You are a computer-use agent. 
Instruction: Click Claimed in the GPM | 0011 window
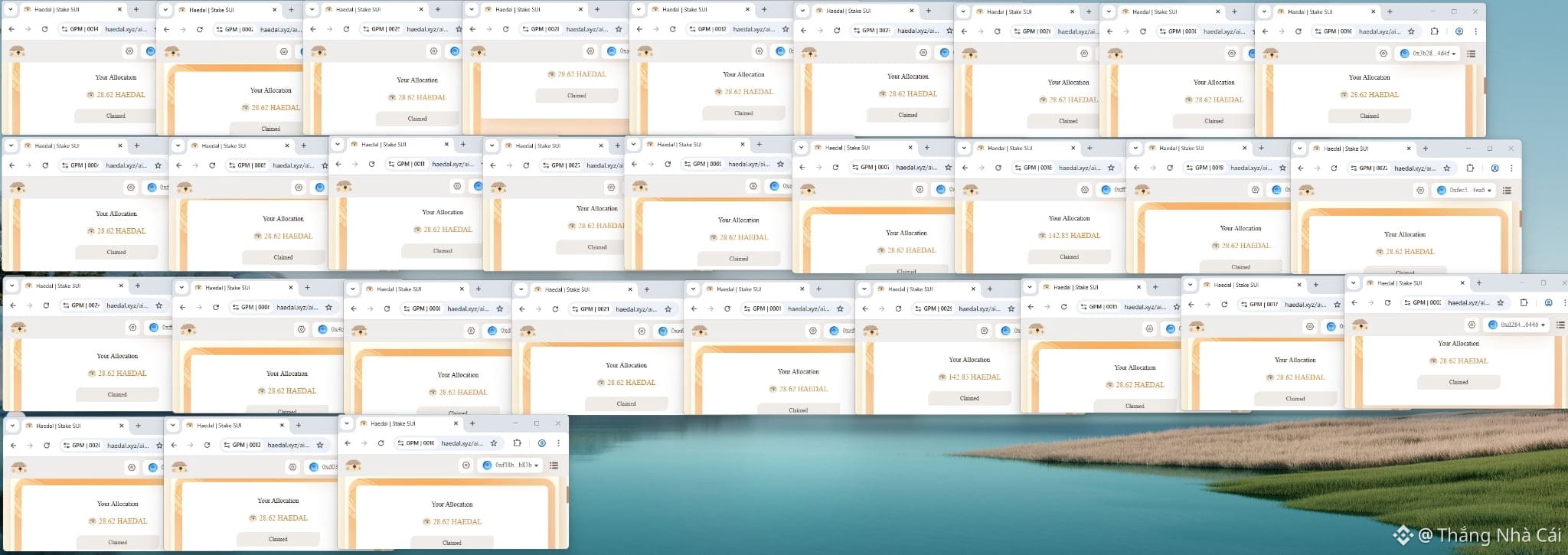click(443, 251)
